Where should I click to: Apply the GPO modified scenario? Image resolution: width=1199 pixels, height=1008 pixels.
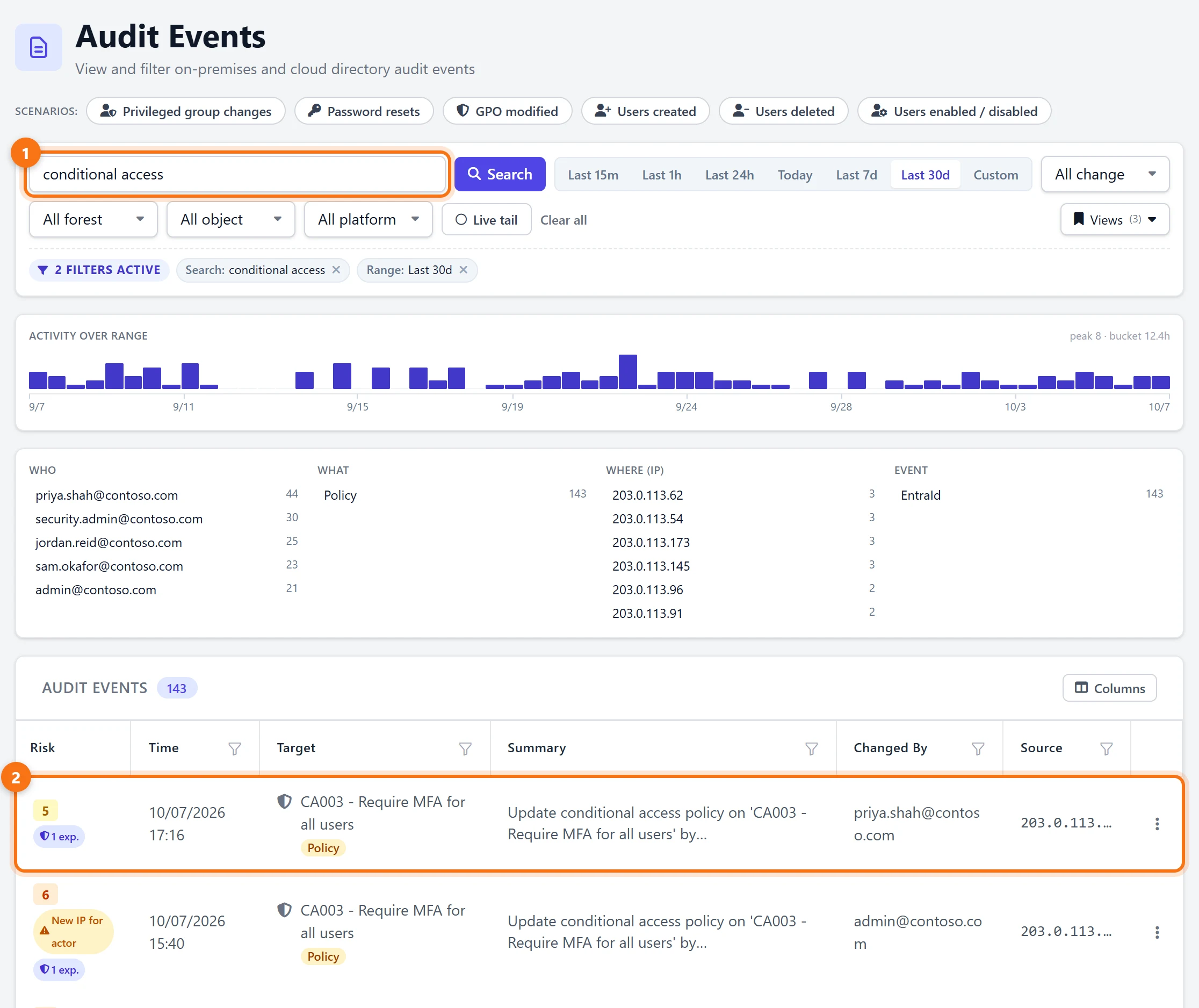coord(507,111)
